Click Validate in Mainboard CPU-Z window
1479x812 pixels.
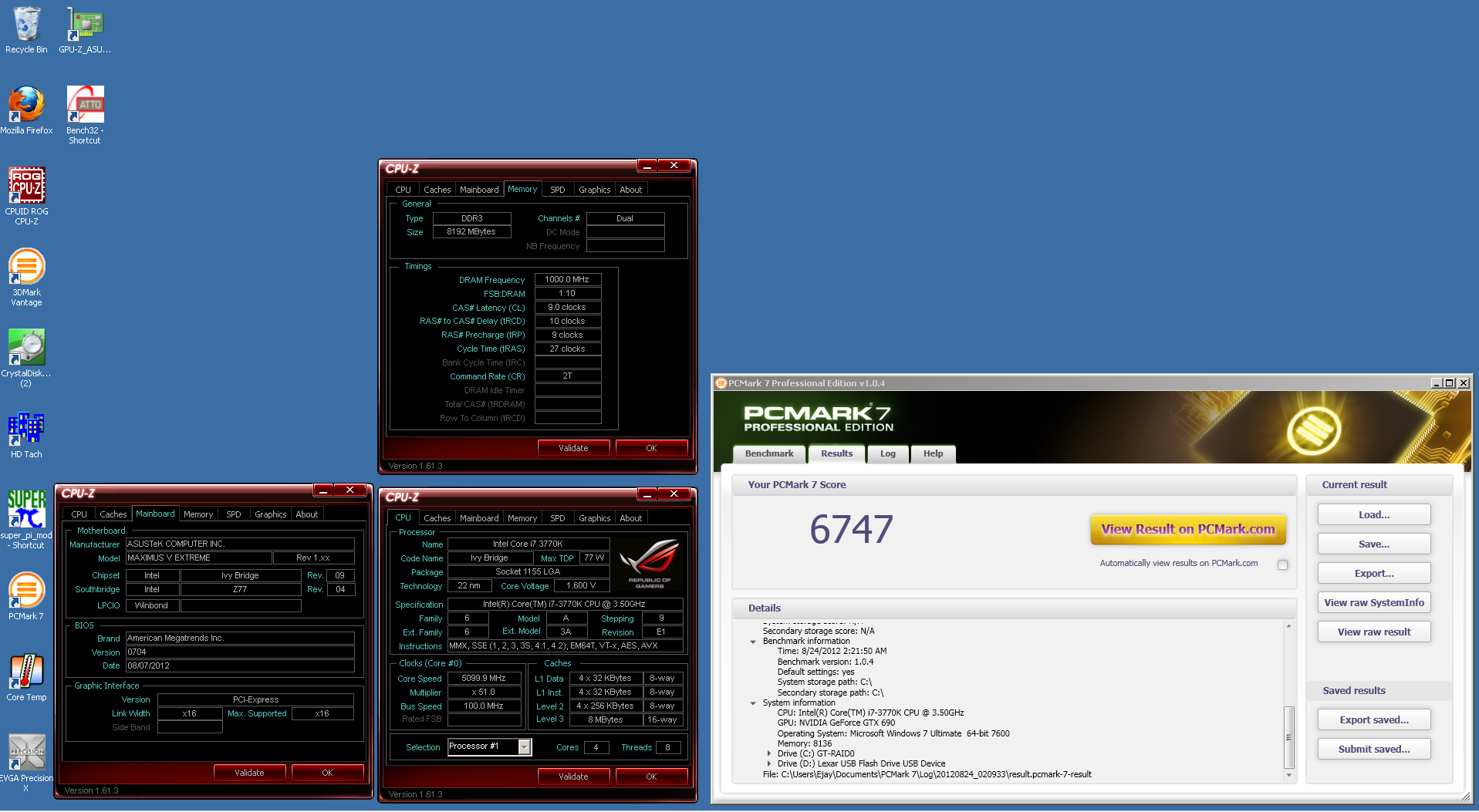pyautogui.click(x=249, y=773)
